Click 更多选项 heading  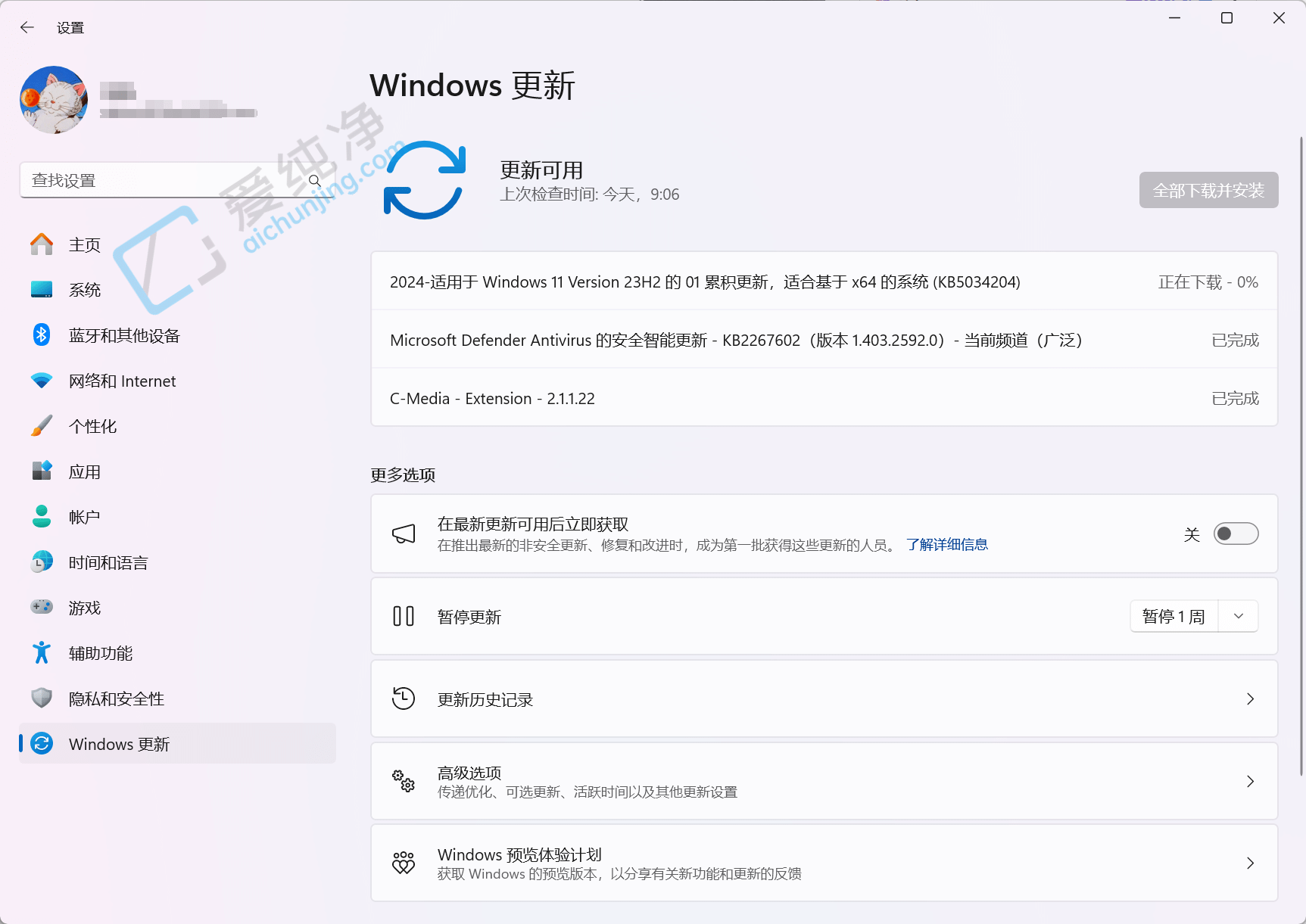(403, 475)
